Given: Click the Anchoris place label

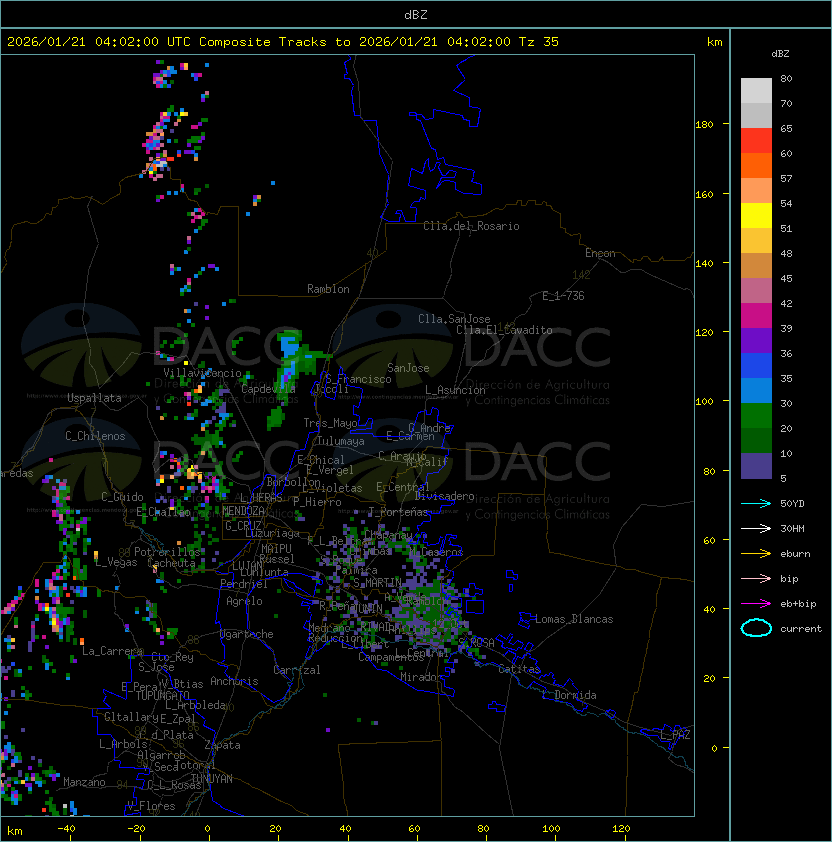Looking at the screenshot, I should coord(234,681).
